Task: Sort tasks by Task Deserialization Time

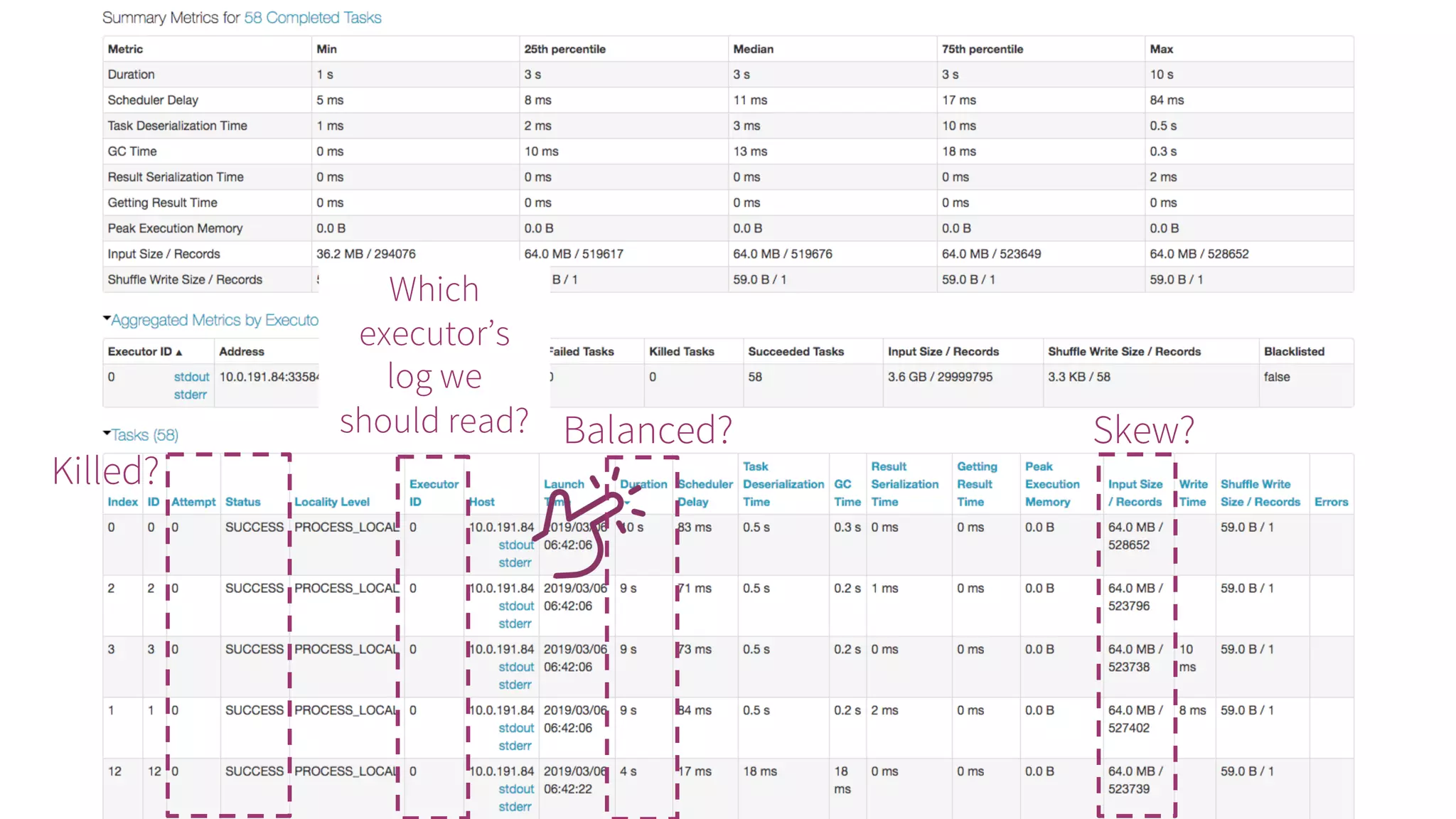Action: point(783,484)
